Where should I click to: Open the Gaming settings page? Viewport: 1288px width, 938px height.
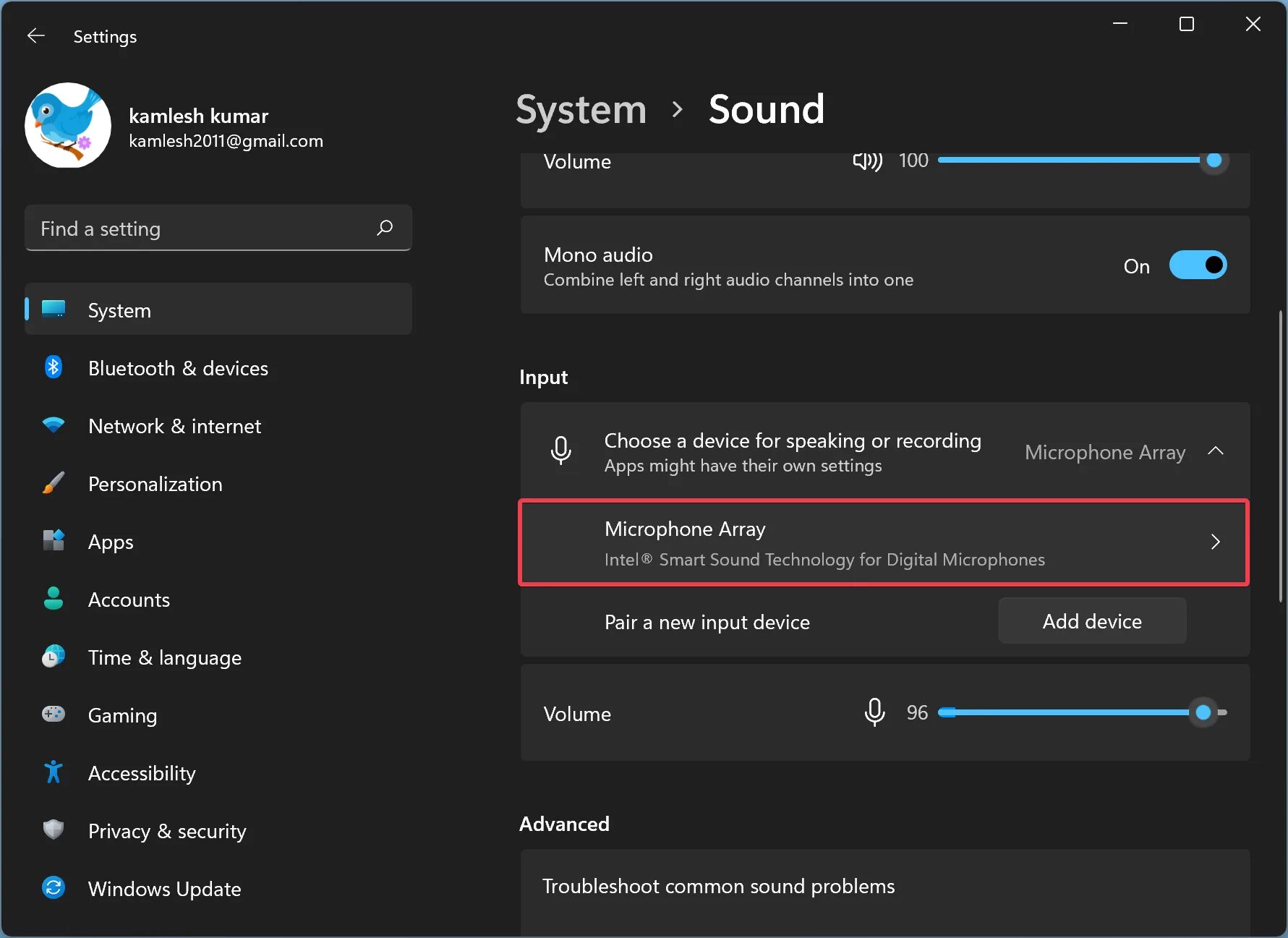(x=122, y=715)
